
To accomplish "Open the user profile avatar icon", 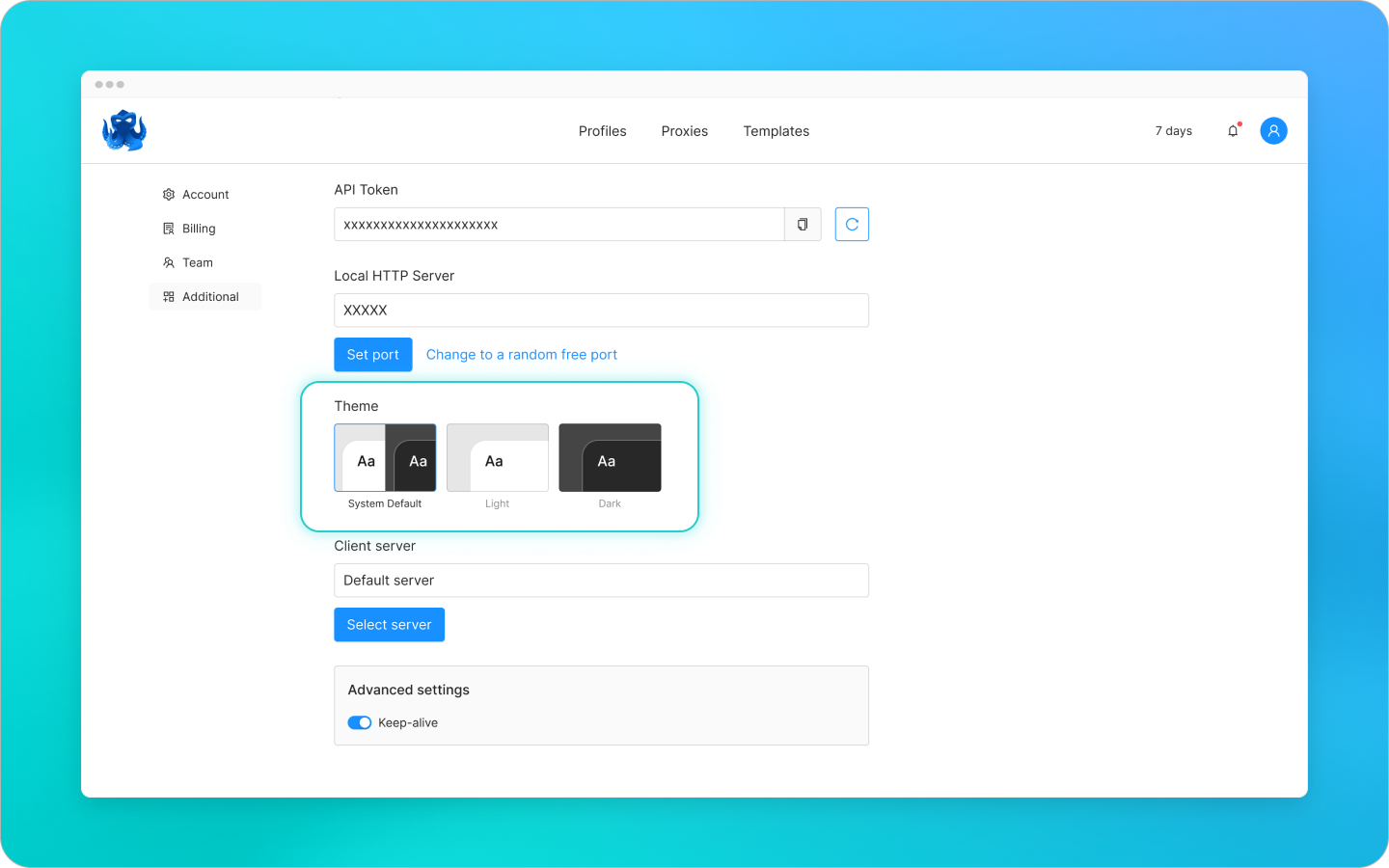I will click(x=1273, y=130).
